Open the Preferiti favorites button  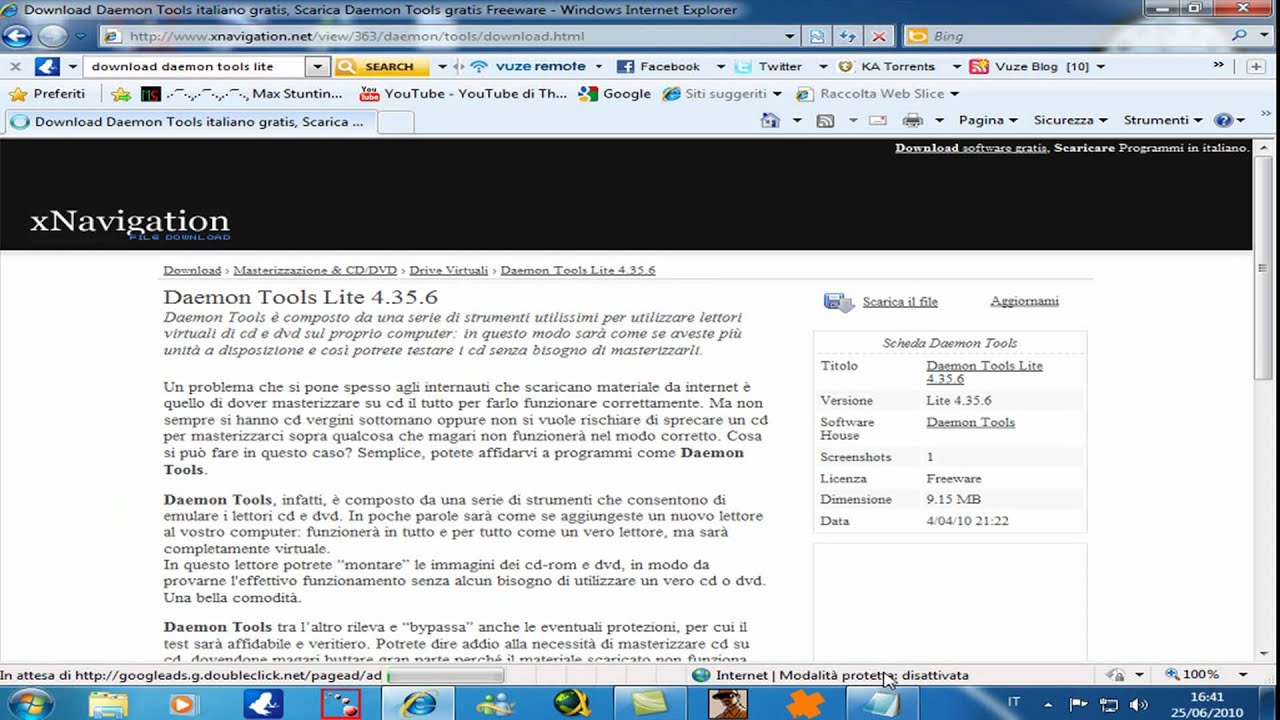(48, 93)
